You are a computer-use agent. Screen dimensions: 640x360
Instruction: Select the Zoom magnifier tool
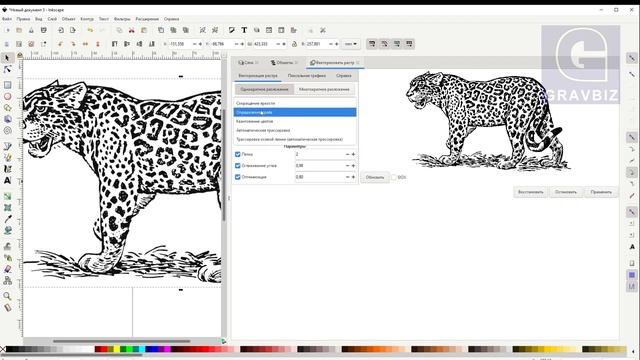pyautogui.click(x=7, y=296)
